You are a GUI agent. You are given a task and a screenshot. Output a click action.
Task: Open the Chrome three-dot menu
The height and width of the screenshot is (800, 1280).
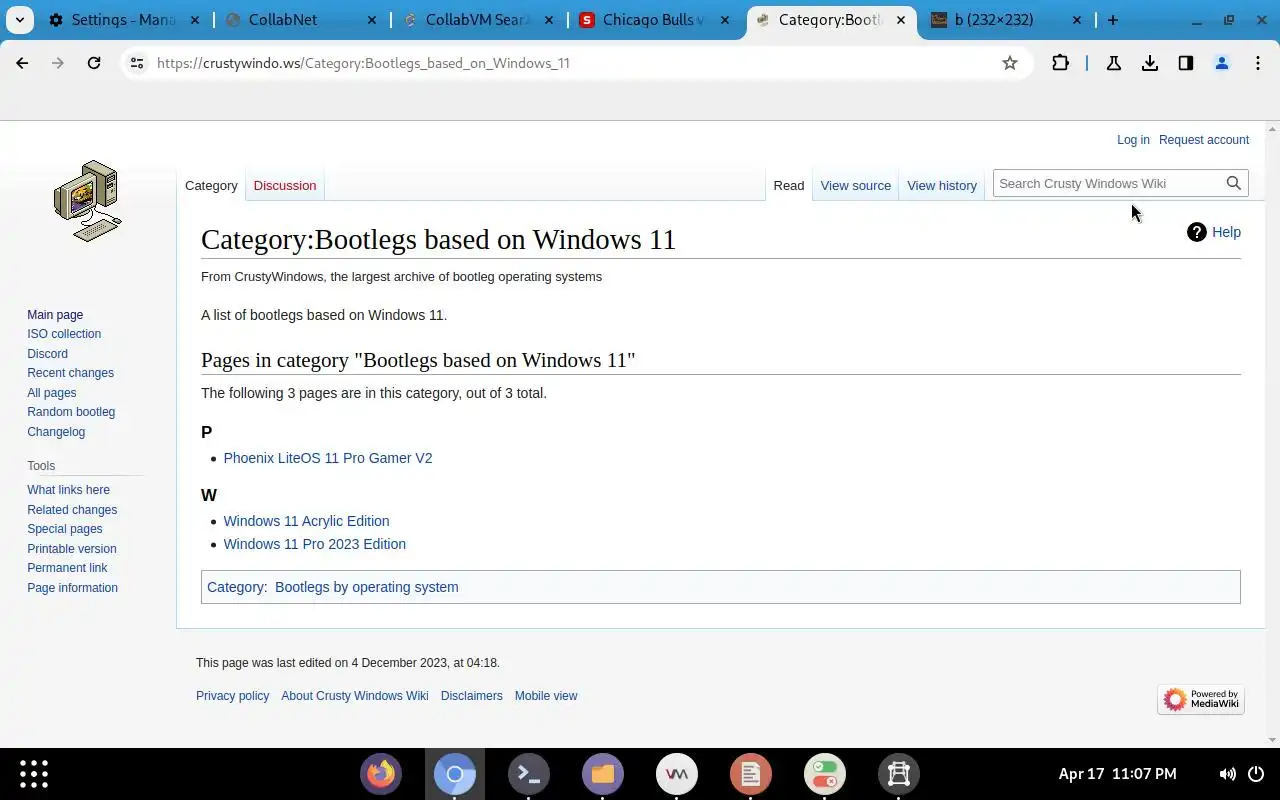1258,63
